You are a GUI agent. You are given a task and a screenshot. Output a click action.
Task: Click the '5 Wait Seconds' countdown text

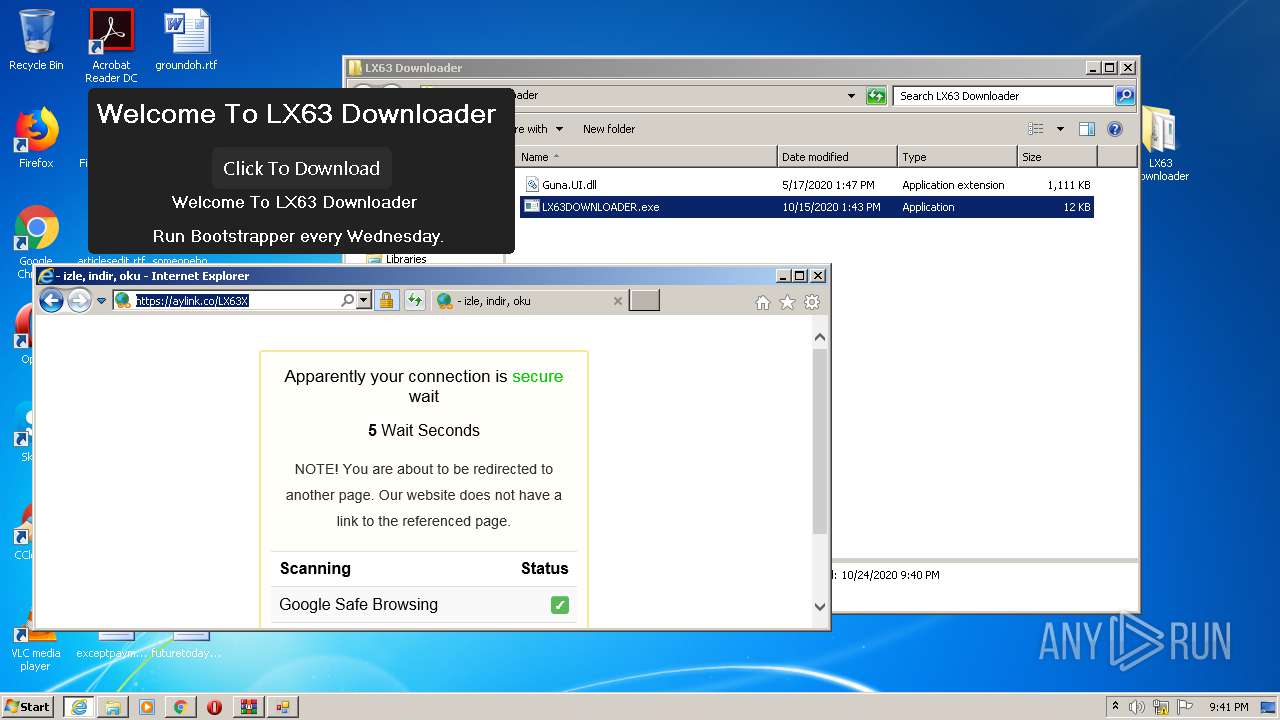[424, 430]
